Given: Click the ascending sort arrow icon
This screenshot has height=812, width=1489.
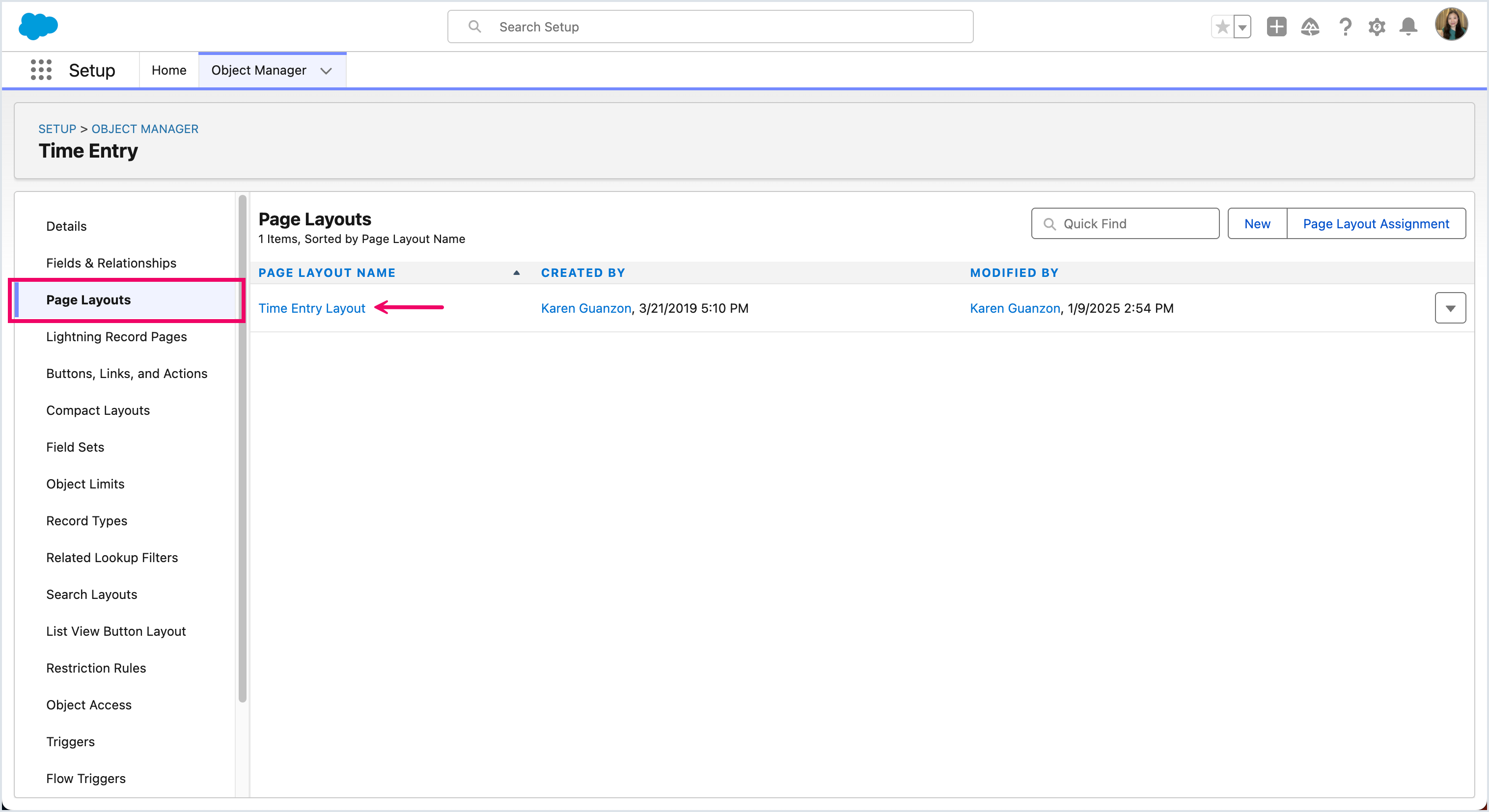Looking at the screenshot, I should 516,273.
